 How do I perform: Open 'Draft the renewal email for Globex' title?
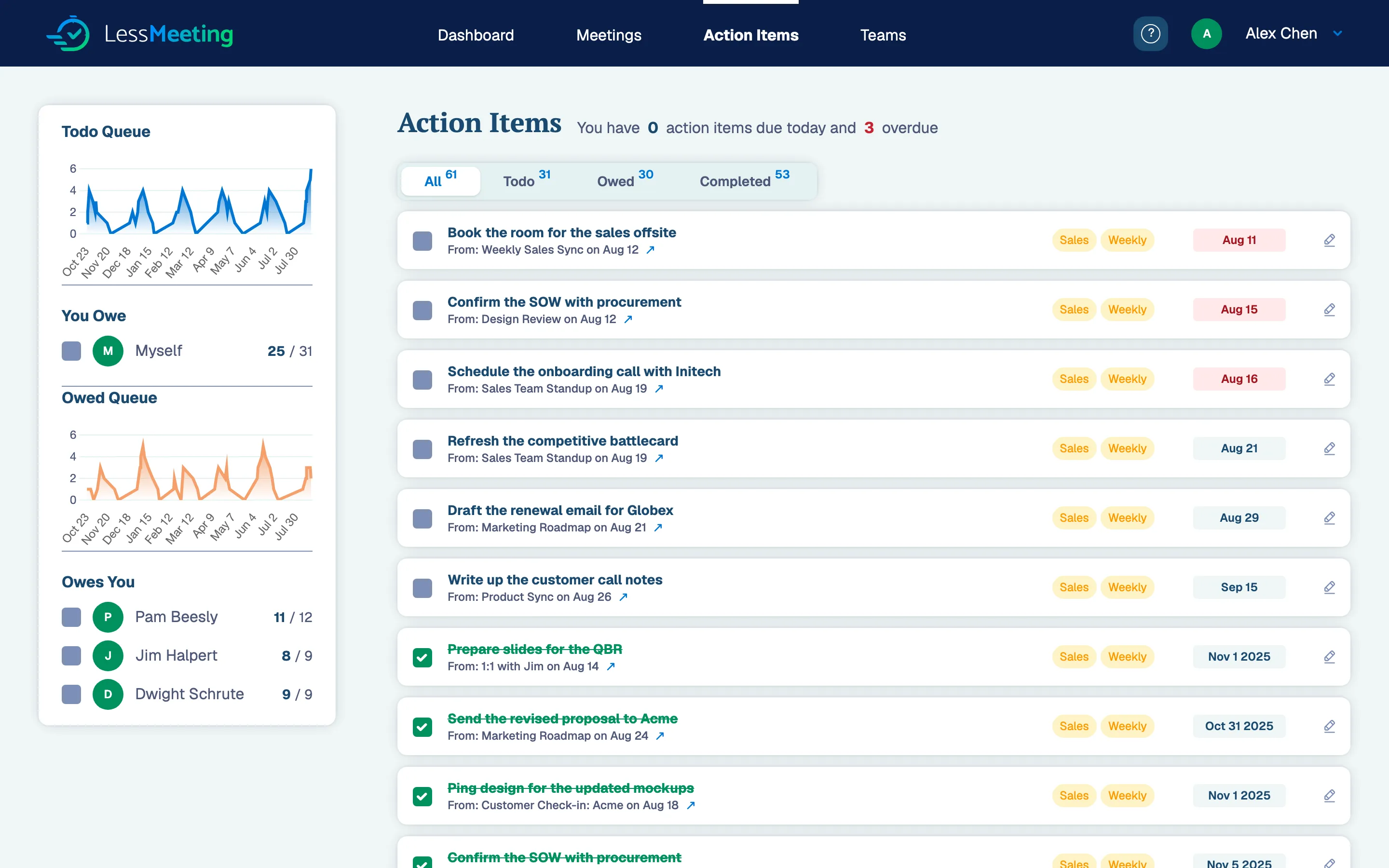(x=559, y=510)
